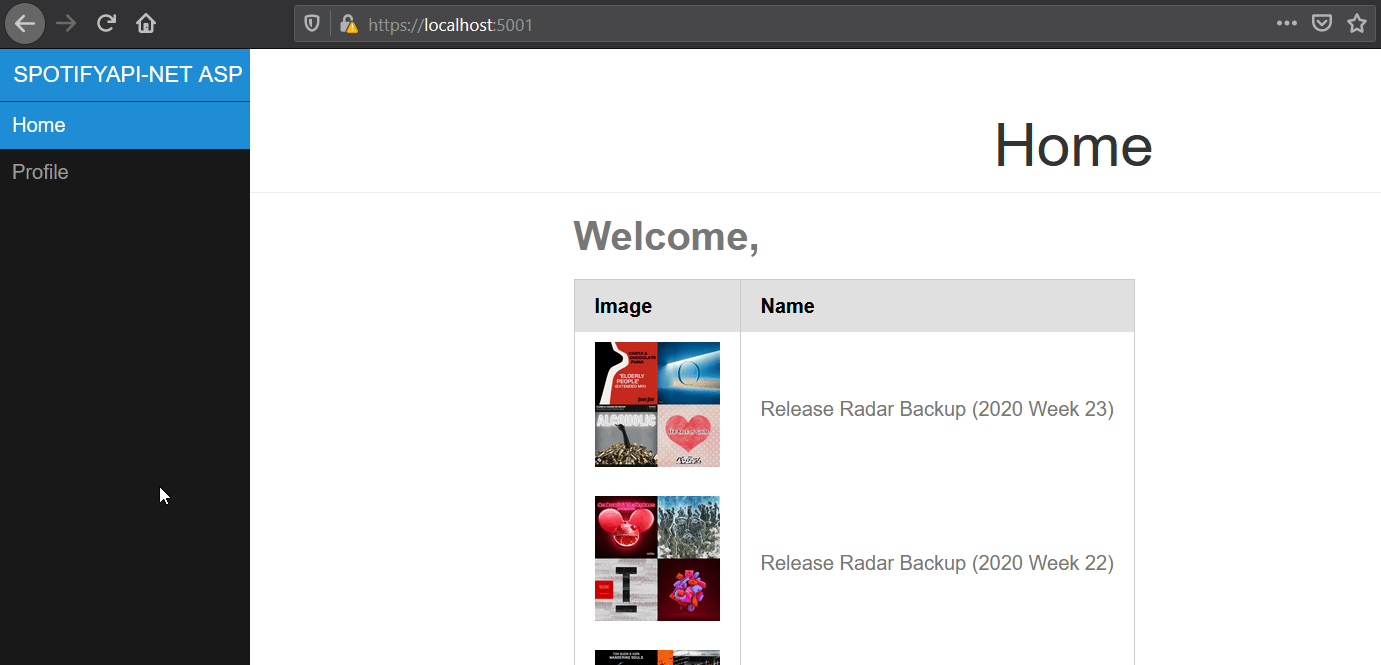This screenshot has height=665, width=1381.
Task: Open the Profile sidebar item
Action: pos(125,172)
